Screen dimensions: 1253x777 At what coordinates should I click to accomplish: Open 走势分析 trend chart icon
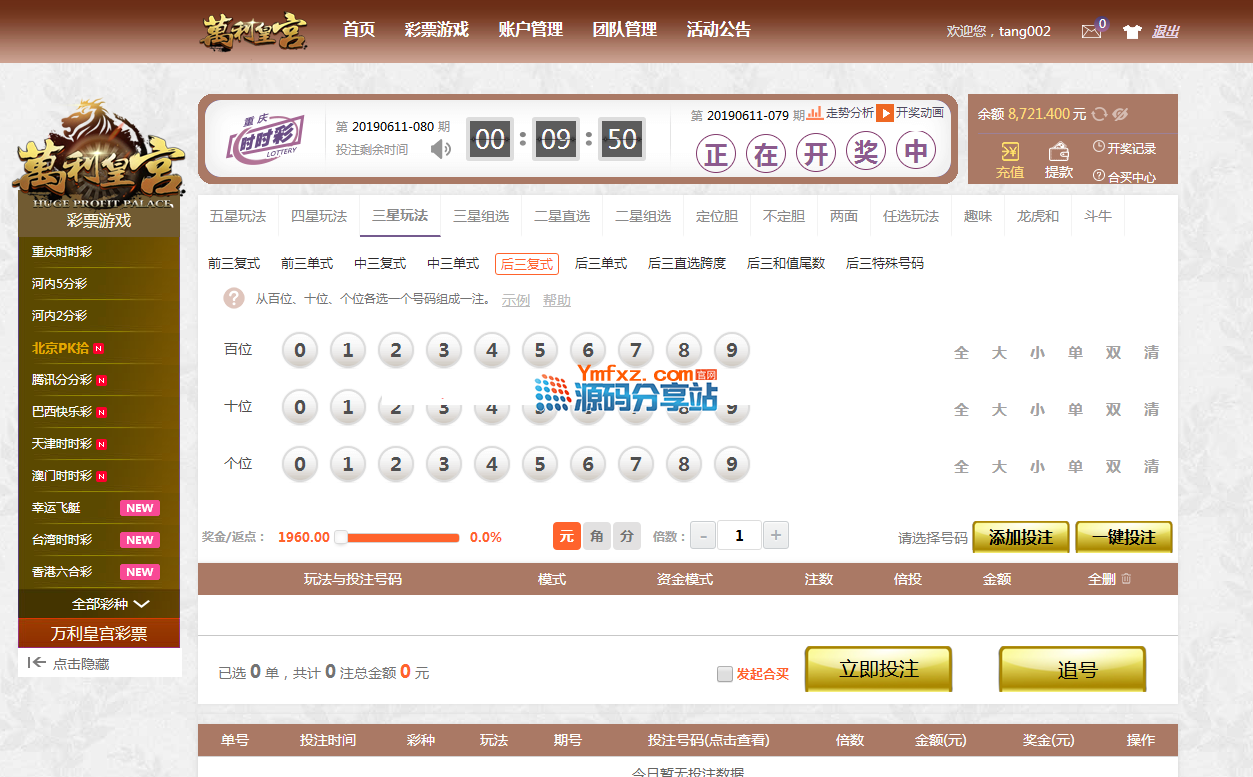point(815,113)
